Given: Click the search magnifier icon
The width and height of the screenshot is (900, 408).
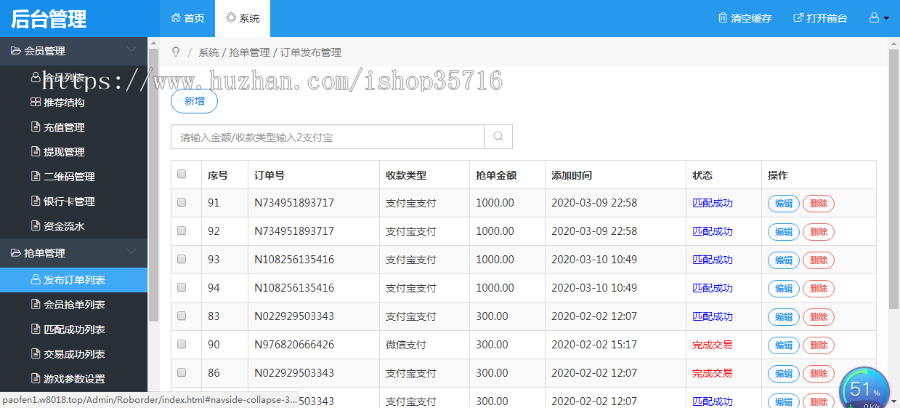Looking at the screenshot, I should pyautogui.click(x=498, y=137).
